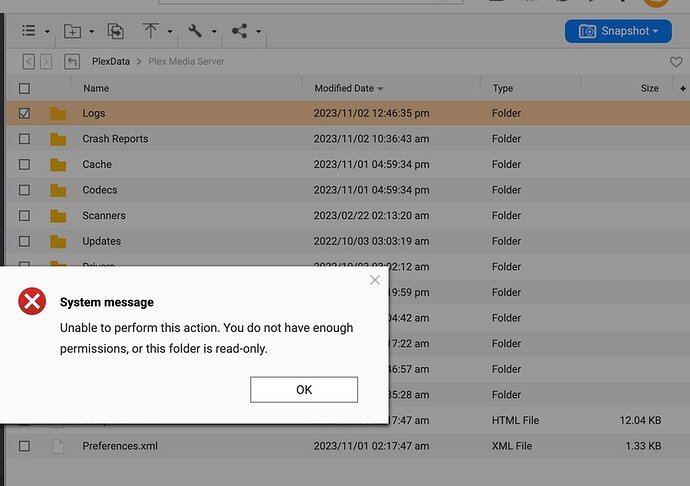The image size is (690, 486).
Task: Click the Cache folder icon
Action: pos(58,165)
